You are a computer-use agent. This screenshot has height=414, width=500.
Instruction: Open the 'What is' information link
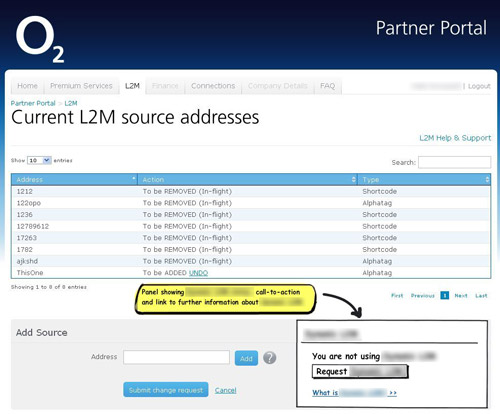(x=354, y=393)
